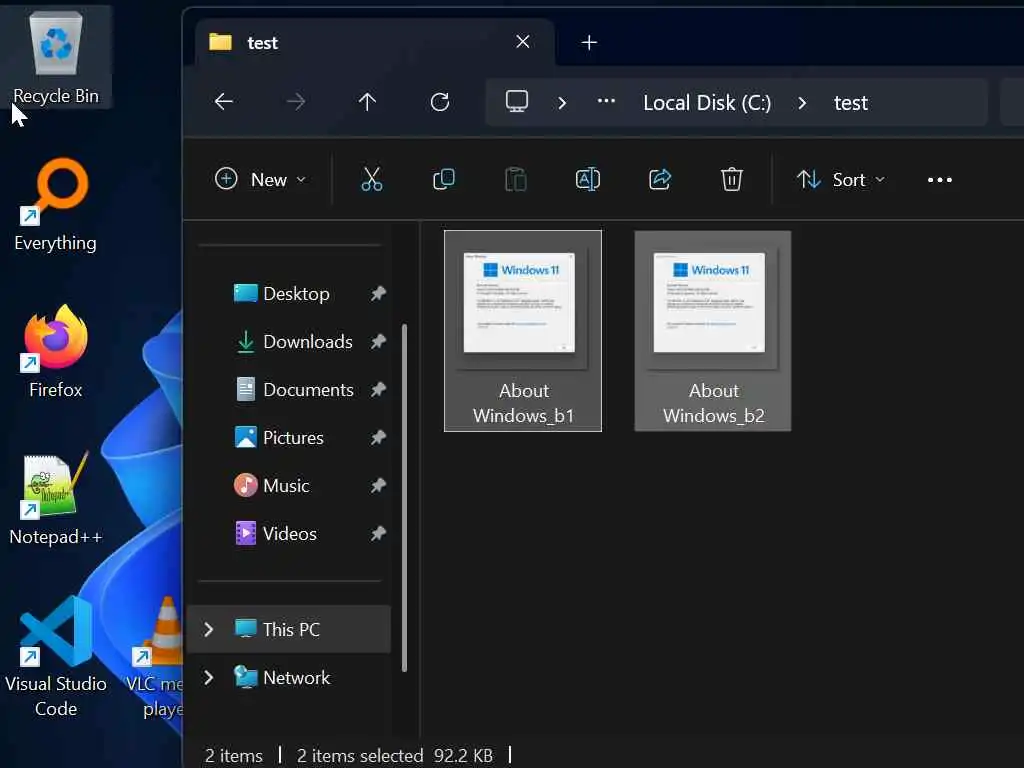Close the test tab
This screenshot has height=768, width=1024.
522,42
